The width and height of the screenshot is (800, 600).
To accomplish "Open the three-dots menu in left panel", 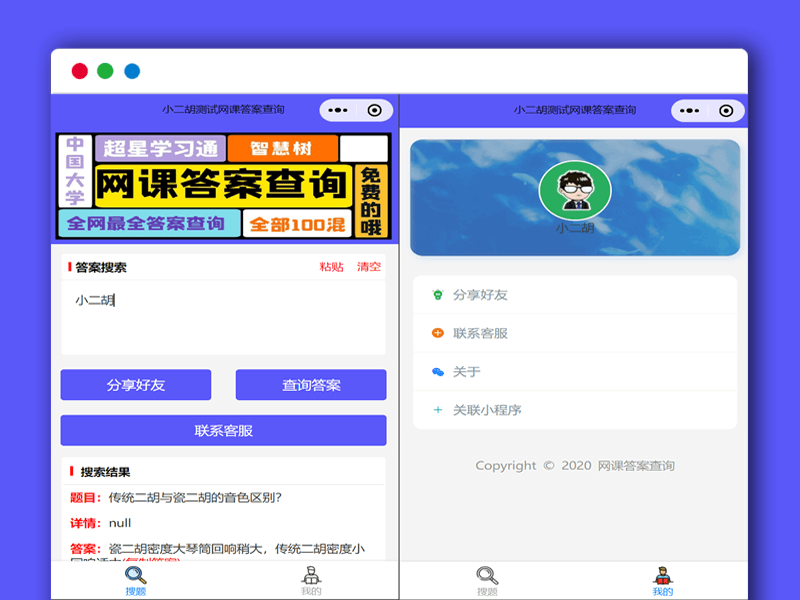I will click(x=338, y=110).
